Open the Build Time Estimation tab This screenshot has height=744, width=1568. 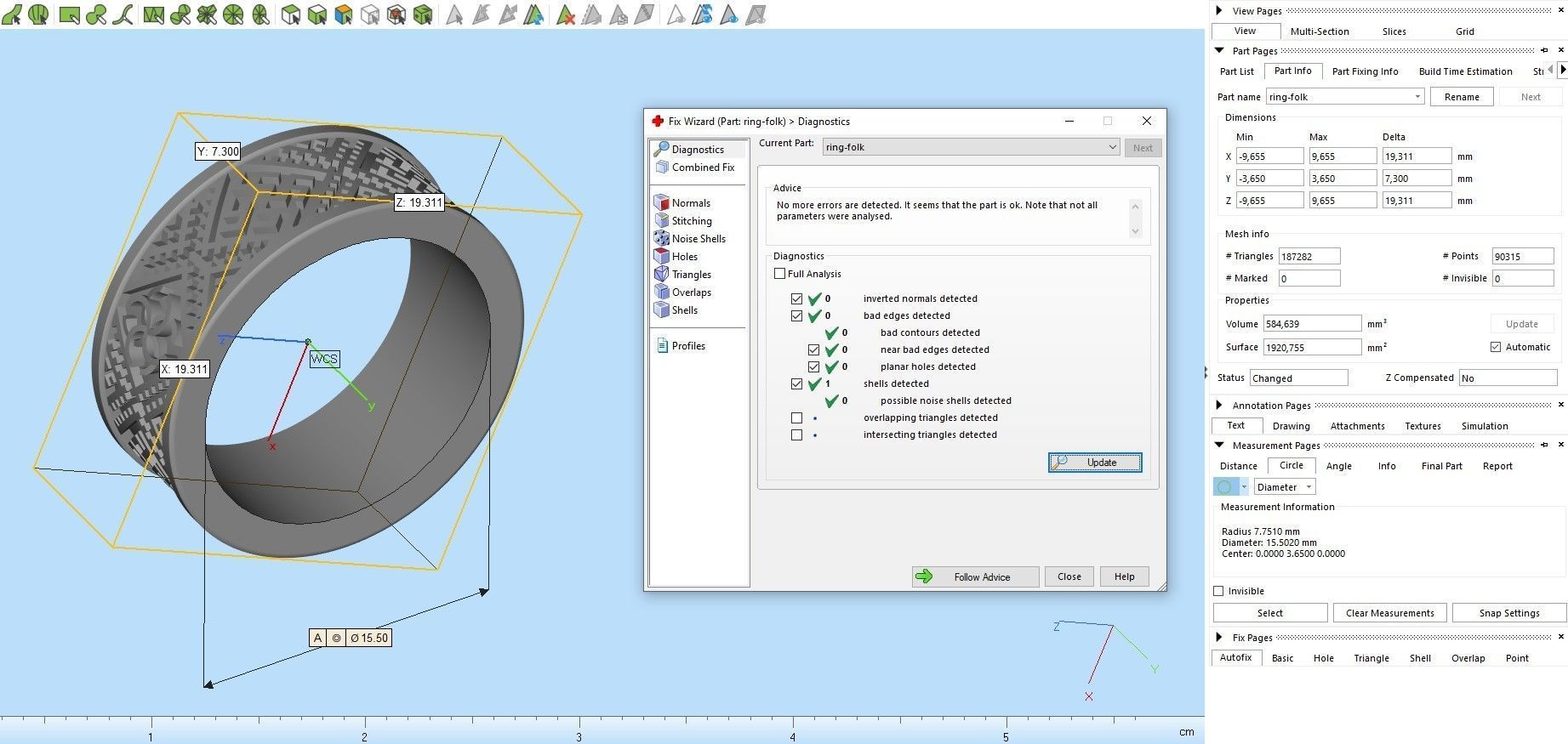1465,71
